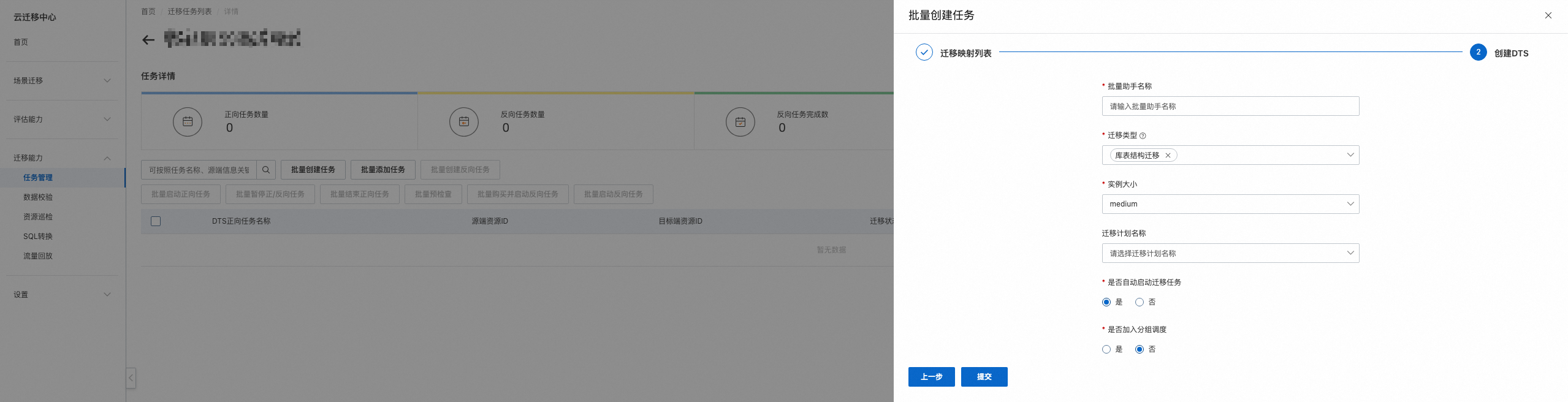
Task: Click the DTS正向任务名称 column header
Action: [x=242, y=221]
